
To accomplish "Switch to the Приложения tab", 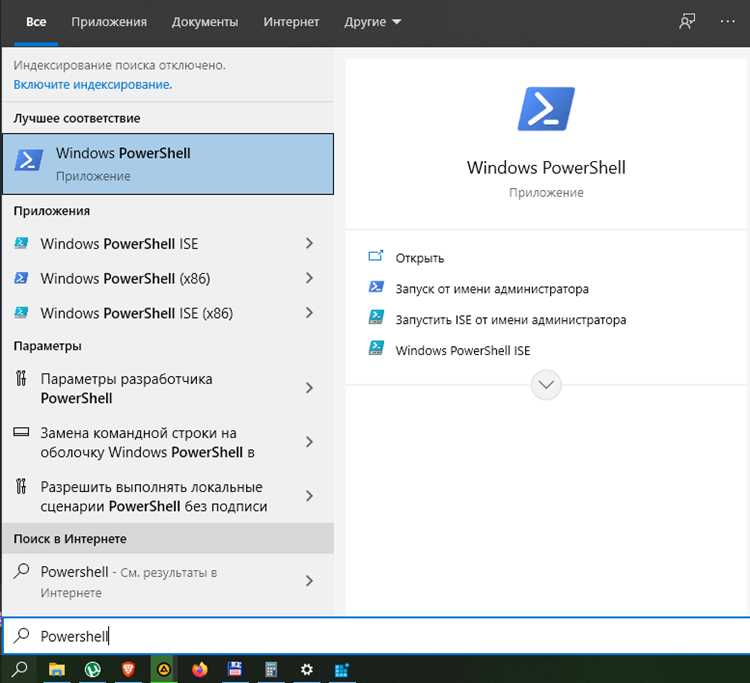I will pyautogui.click(x=109, y=22).
